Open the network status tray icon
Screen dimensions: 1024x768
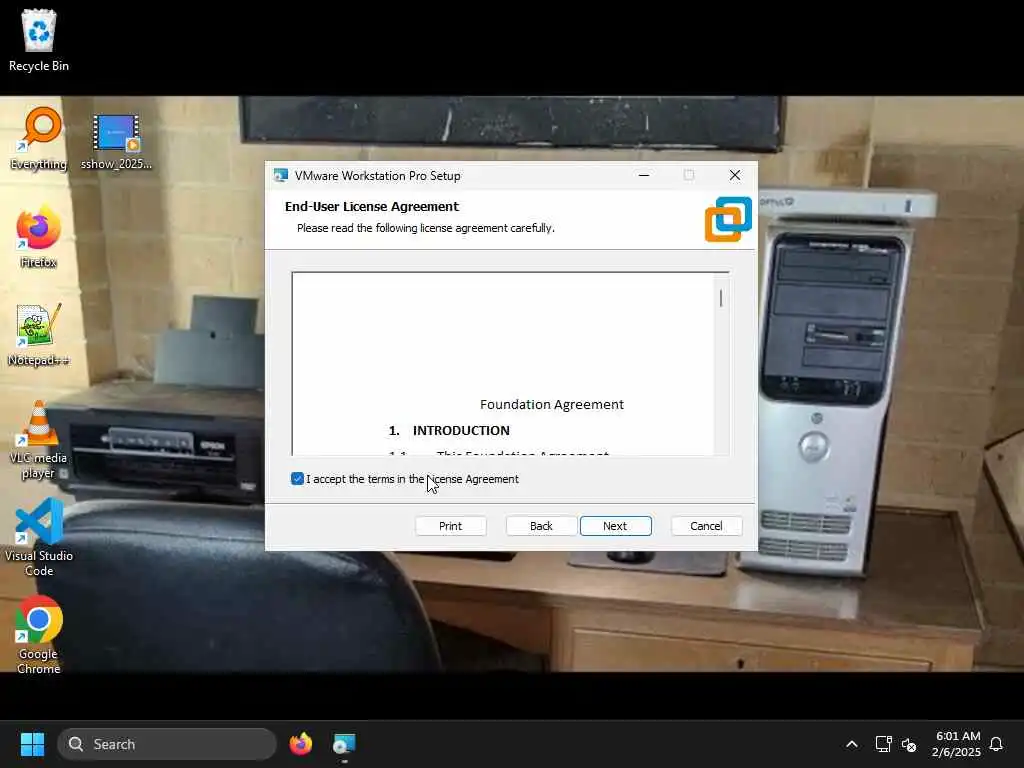pyautogui.click(x=883, y=744)
